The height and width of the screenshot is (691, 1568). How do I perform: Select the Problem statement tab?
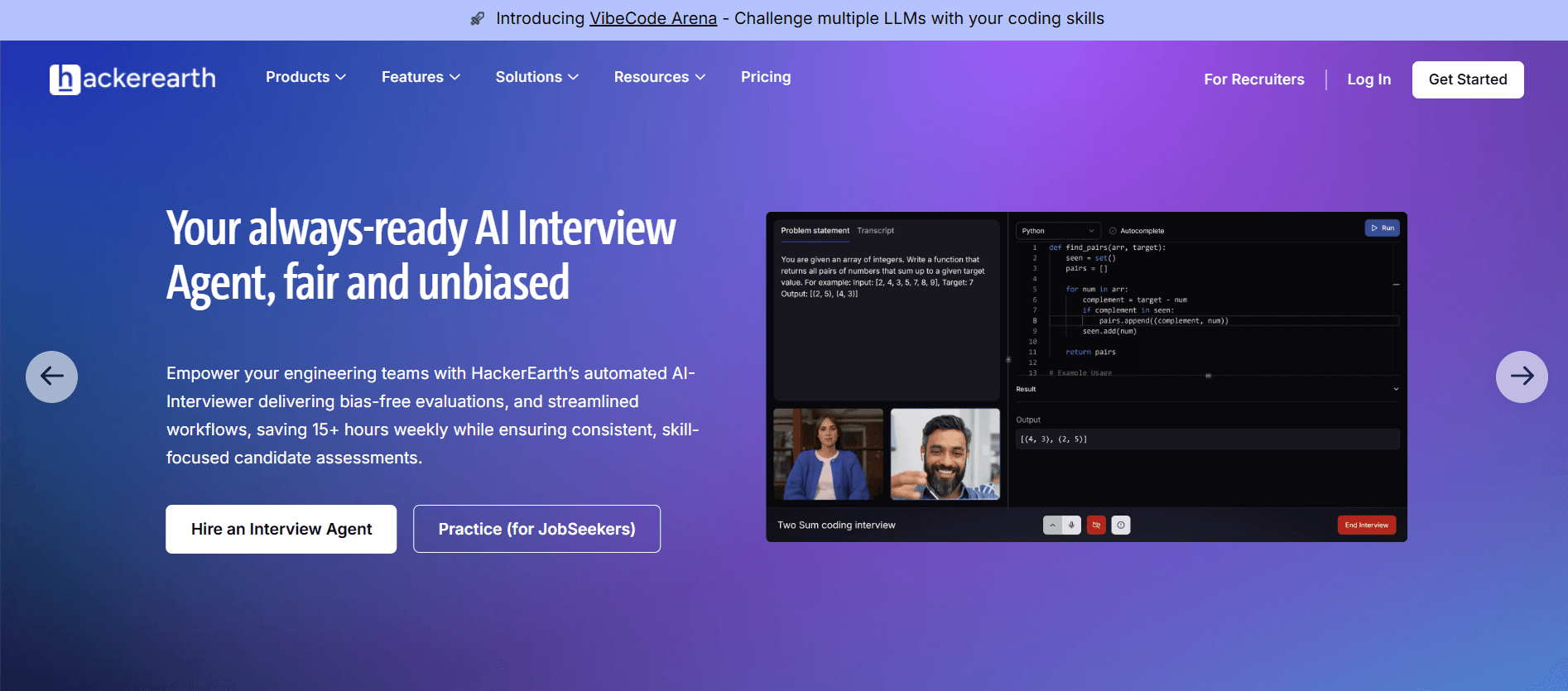815,231
